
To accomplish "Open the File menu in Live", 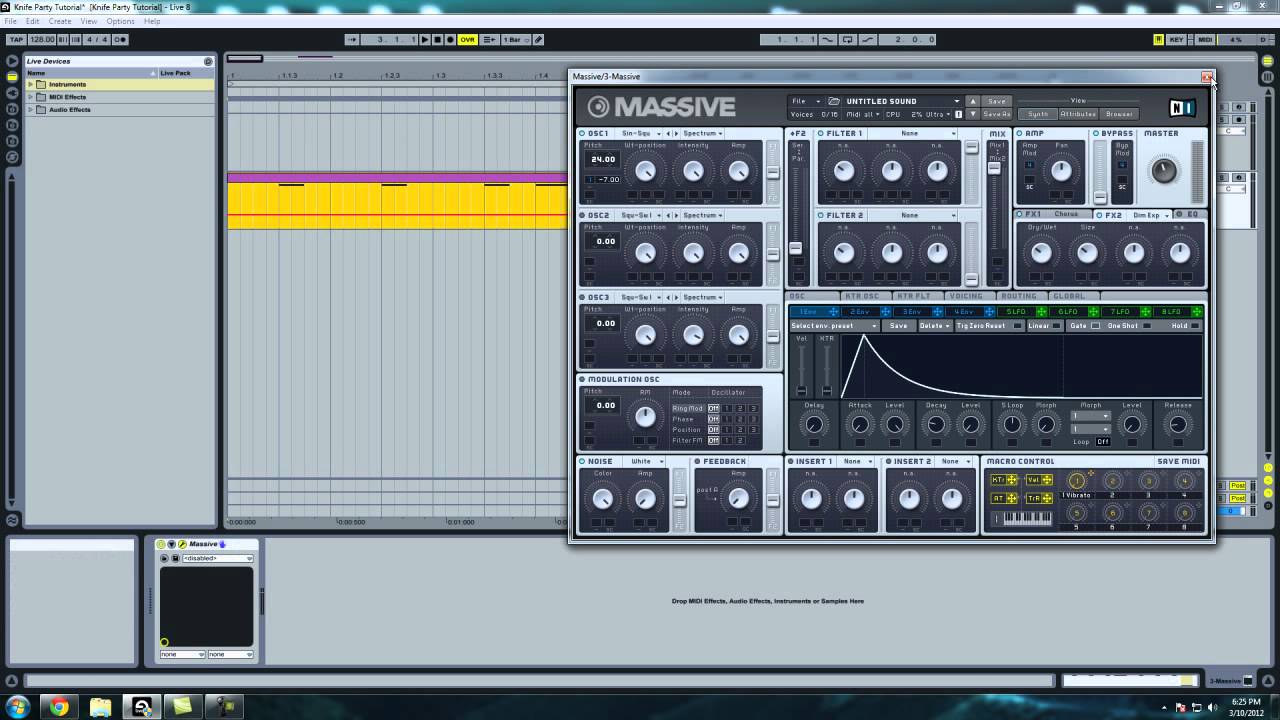I will point(10,21).
